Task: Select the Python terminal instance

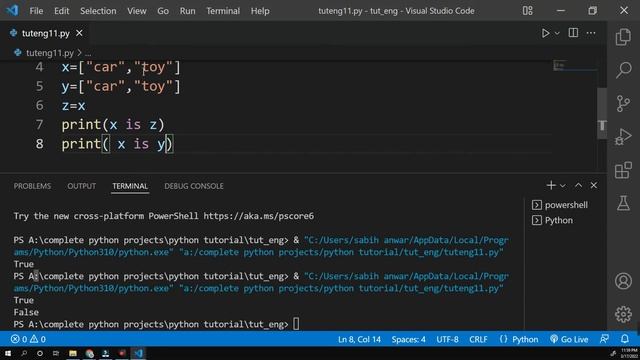Action: pos(553,220)
